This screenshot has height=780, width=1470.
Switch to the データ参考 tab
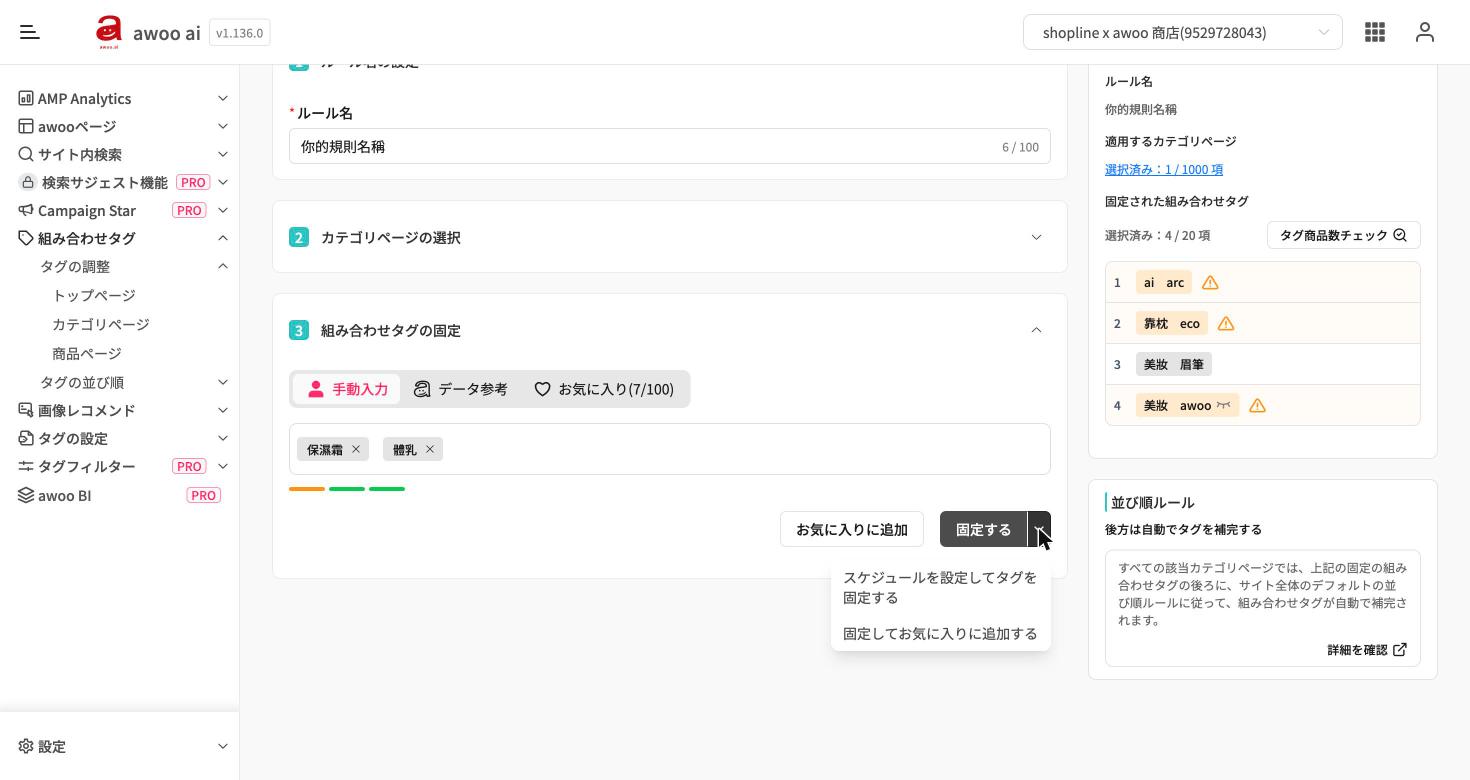pyautogui.click(x=461, y=389)
